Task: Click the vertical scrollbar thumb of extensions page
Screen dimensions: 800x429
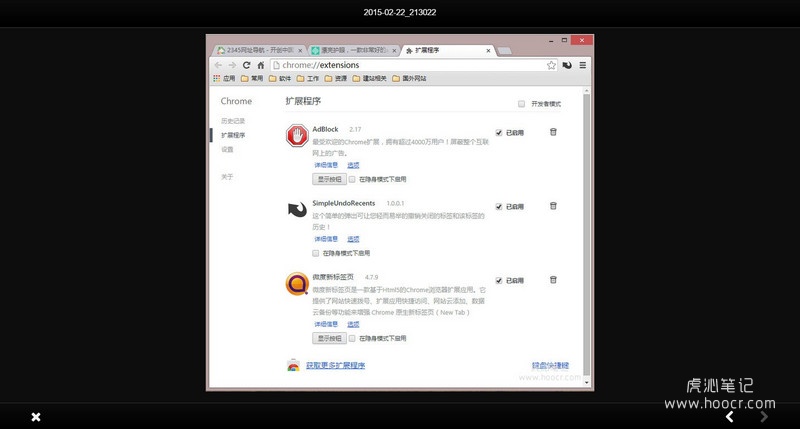Action: coord(586,235)
